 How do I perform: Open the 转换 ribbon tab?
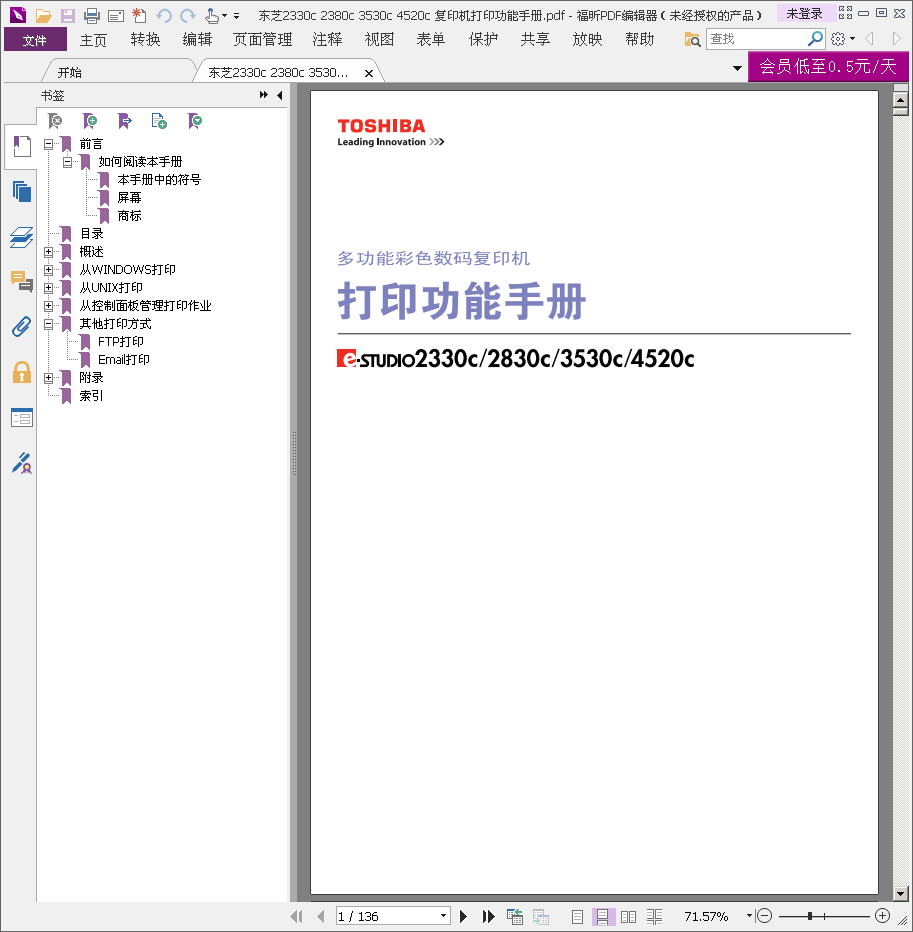pyautogui.click(x=146, y=39)
